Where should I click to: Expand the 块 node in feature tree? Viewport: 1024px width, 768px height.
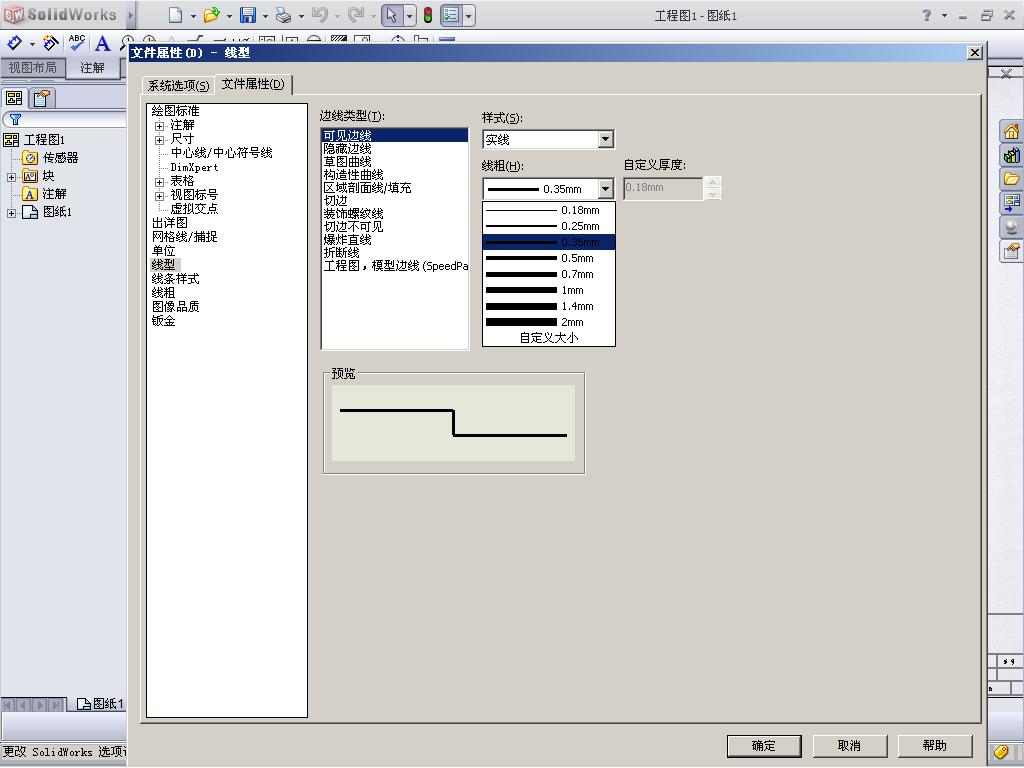coord(11,177)
